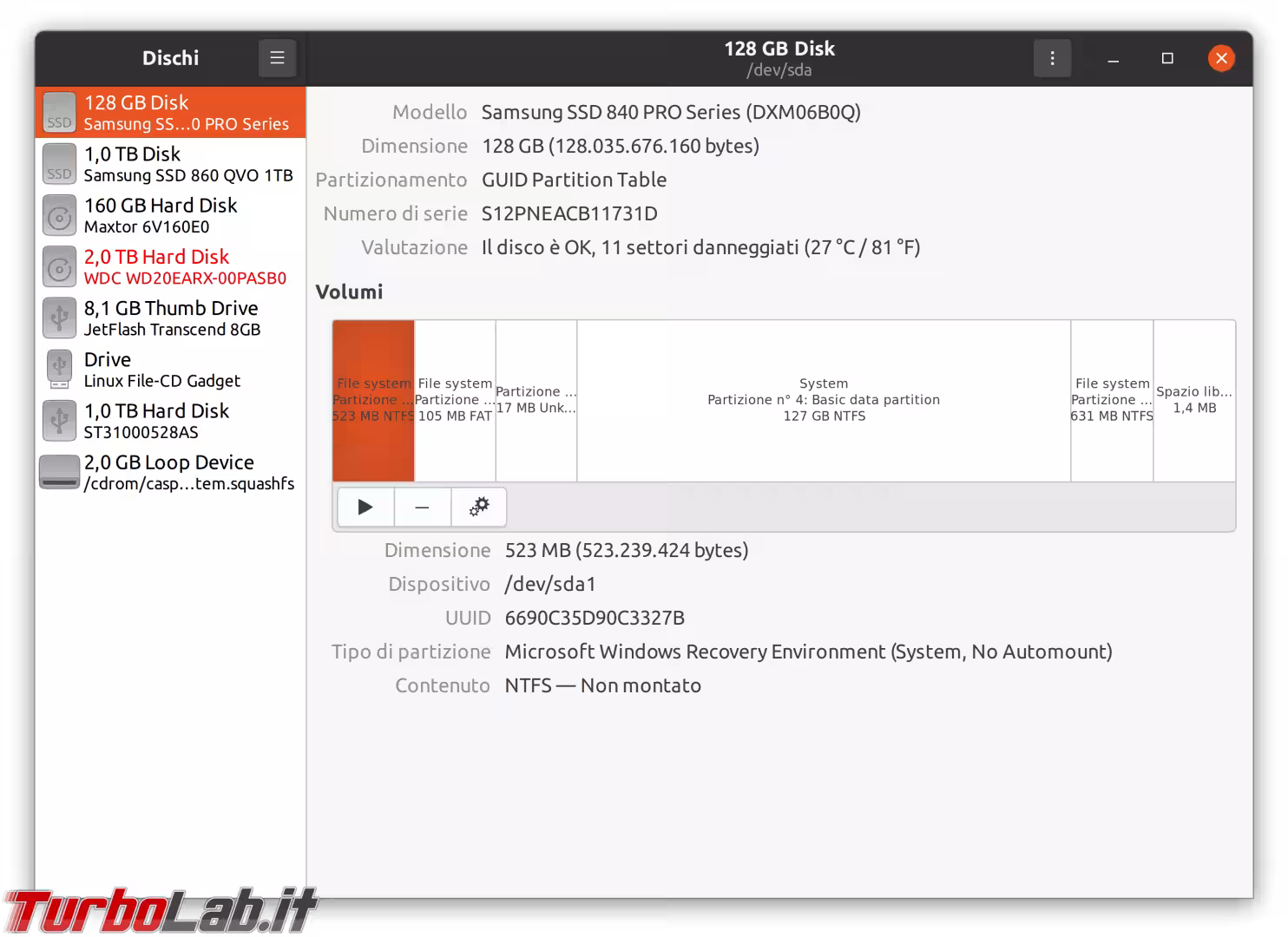Click the serial number S12PNEACB11731D
1288x937 pixels.
569,213
